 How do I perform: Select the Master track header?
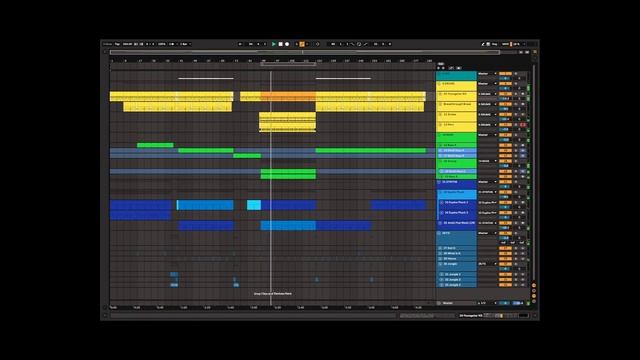(x=456, y=303)
